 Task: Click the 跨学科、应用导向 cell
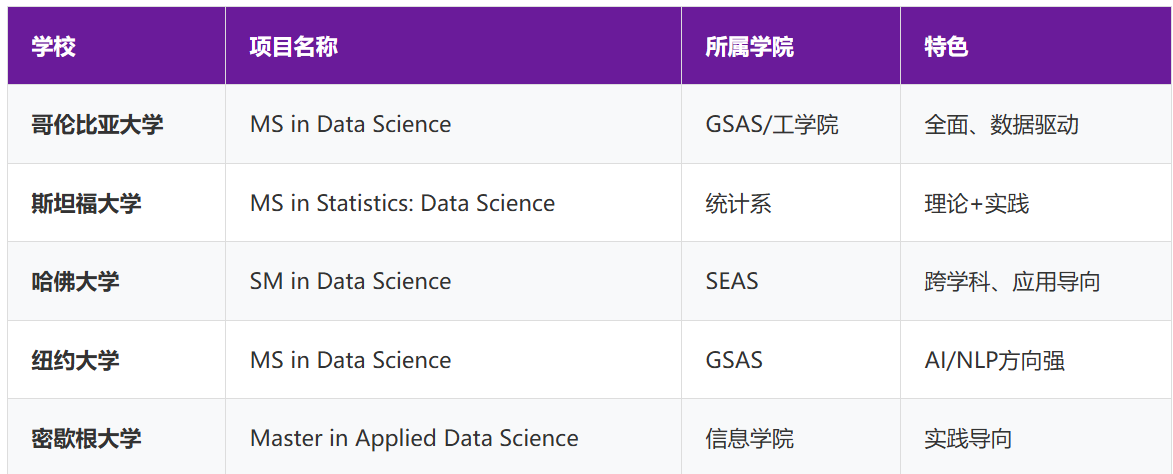pos(1012,282)
